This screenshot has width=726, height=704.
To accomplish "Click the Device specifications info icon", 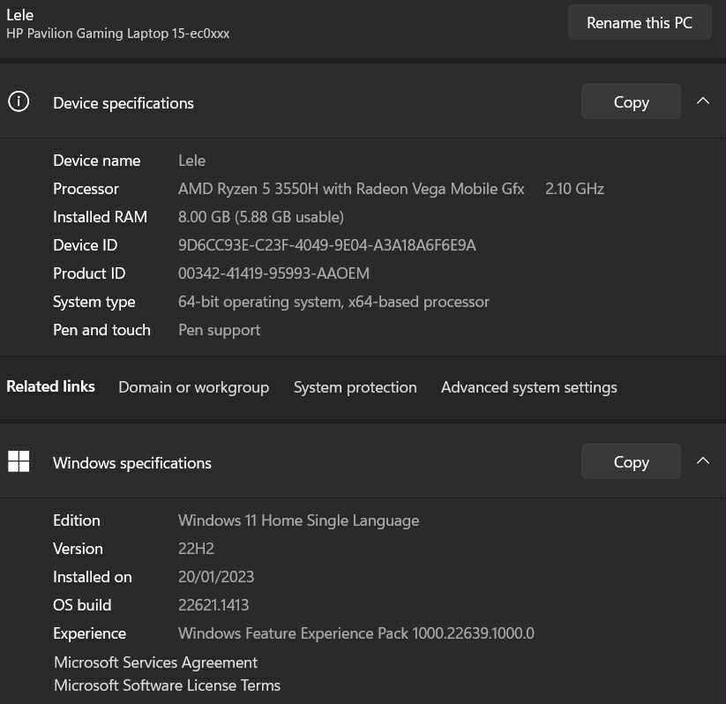I will (x=19, y=101).
